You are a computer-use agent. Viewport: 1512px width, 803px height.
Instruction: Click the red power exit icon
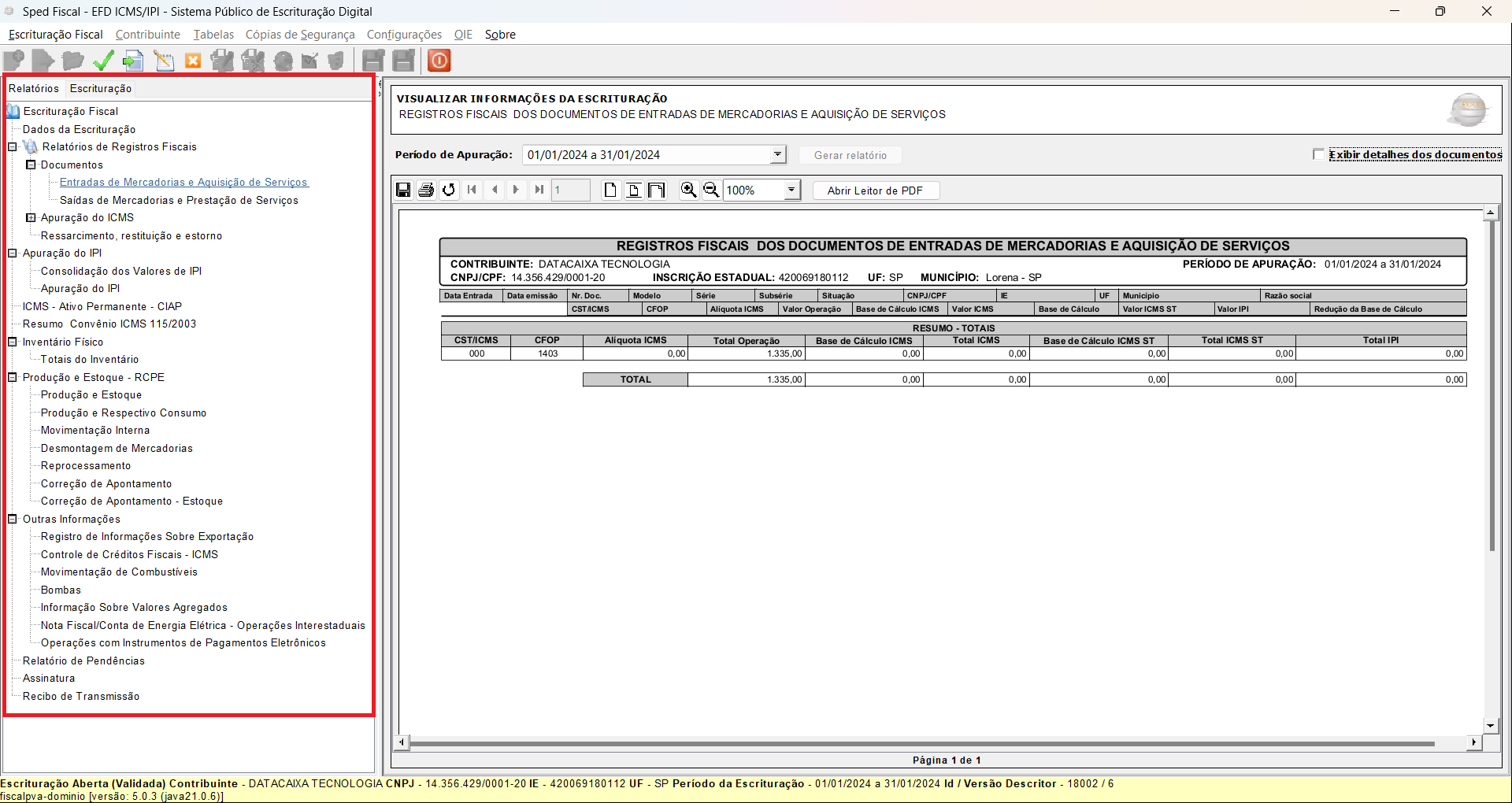[439, 61]
